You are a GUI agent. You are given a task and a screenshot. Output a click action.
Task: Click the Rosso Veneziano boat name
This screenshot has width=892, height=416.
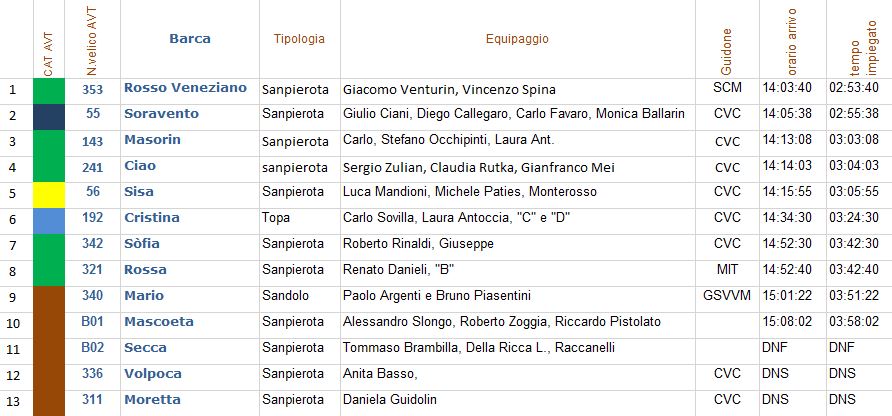185,88
